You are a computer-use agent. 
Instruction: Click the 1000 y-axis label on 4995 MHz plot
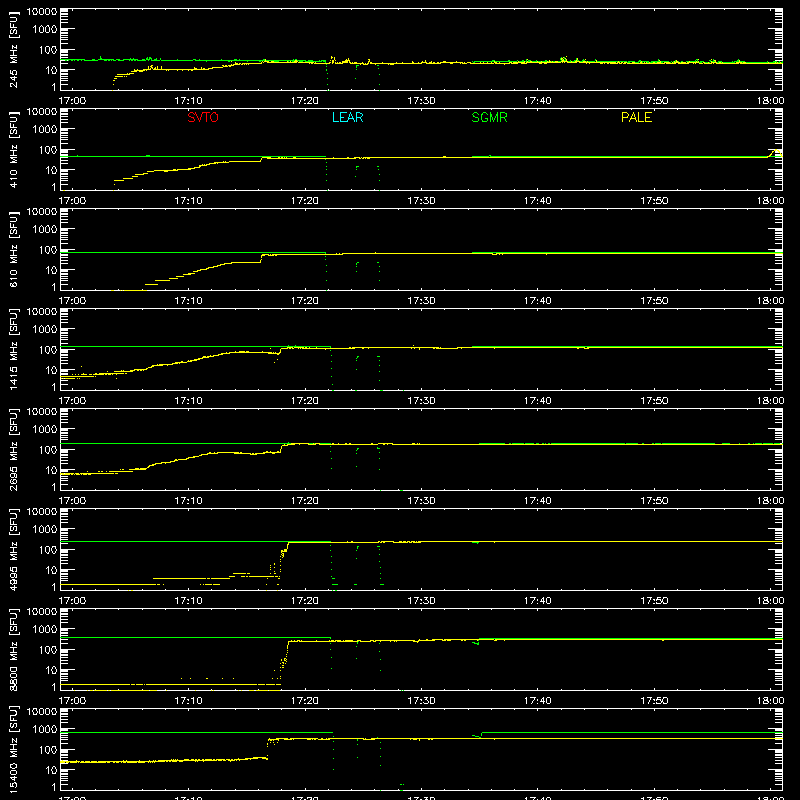point(45,529)
